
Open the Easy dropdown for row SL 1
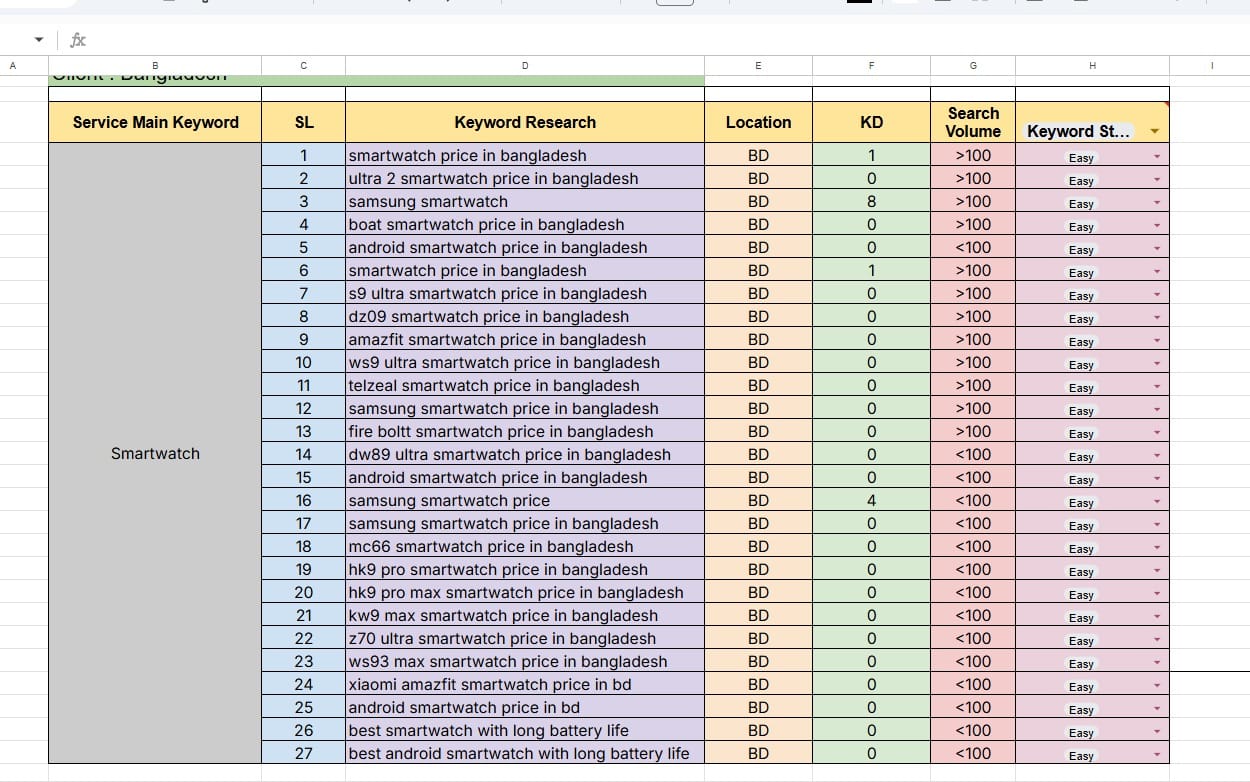[1155, 157]
